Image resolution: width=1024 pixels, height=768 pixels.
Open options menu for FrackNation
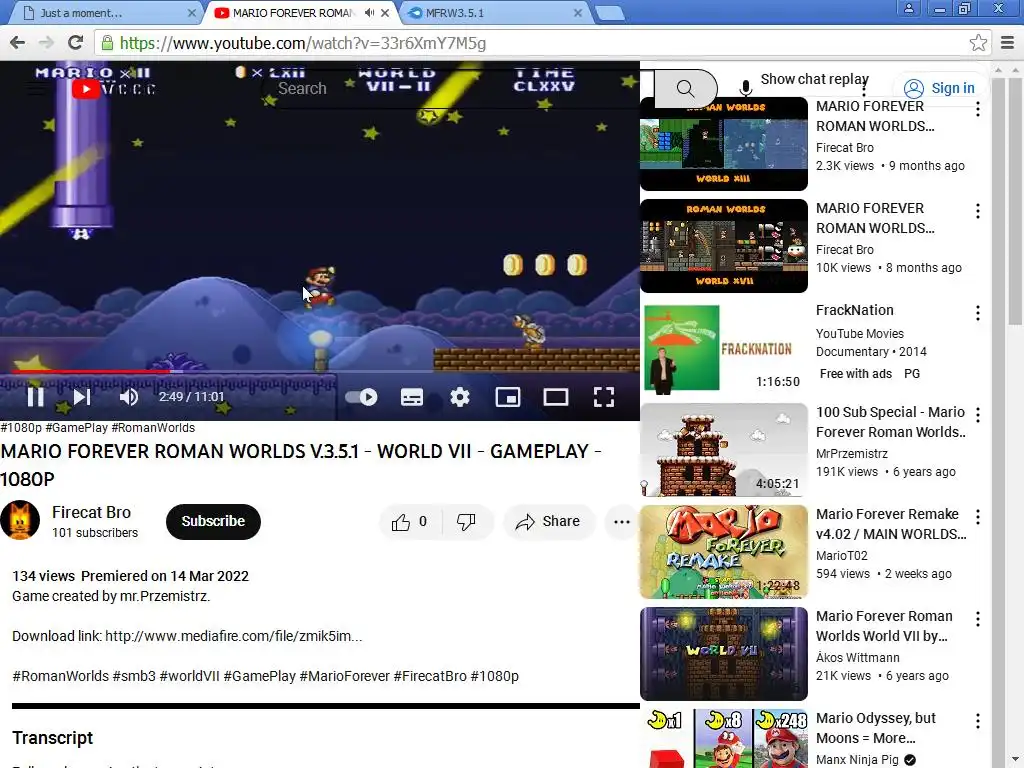tap(978, 313)
